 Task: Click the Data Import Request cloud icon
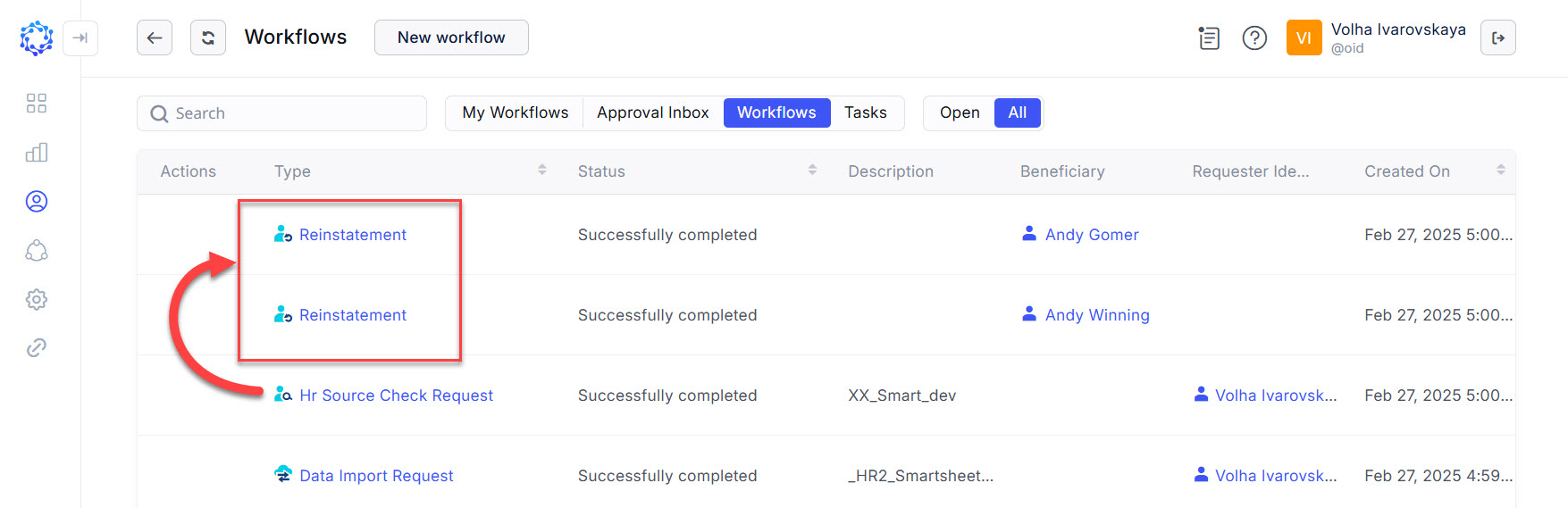[x=283, y=474]
